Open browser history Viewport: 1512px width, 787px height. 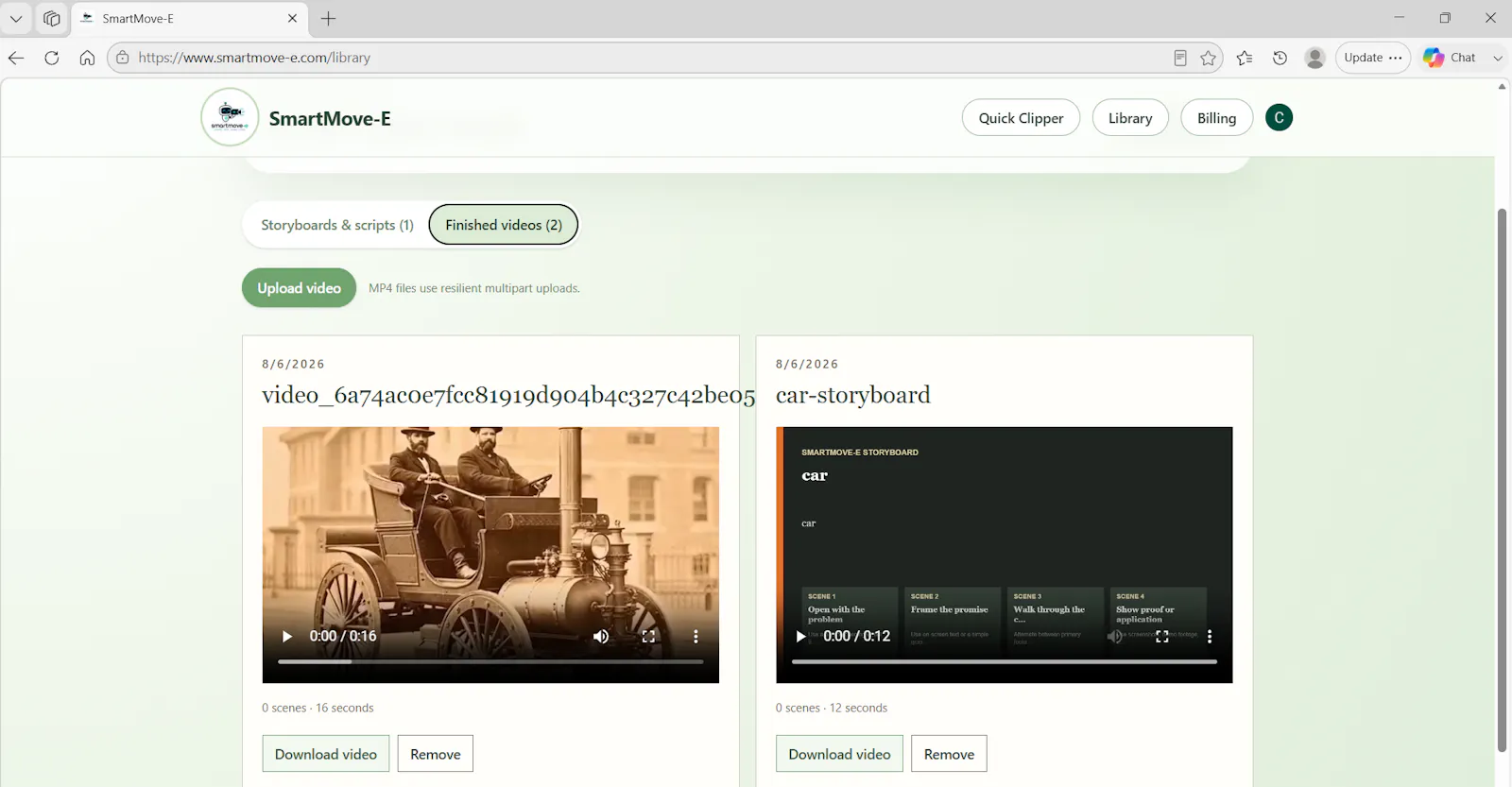pyautogui.click(x=1280, y=58)
